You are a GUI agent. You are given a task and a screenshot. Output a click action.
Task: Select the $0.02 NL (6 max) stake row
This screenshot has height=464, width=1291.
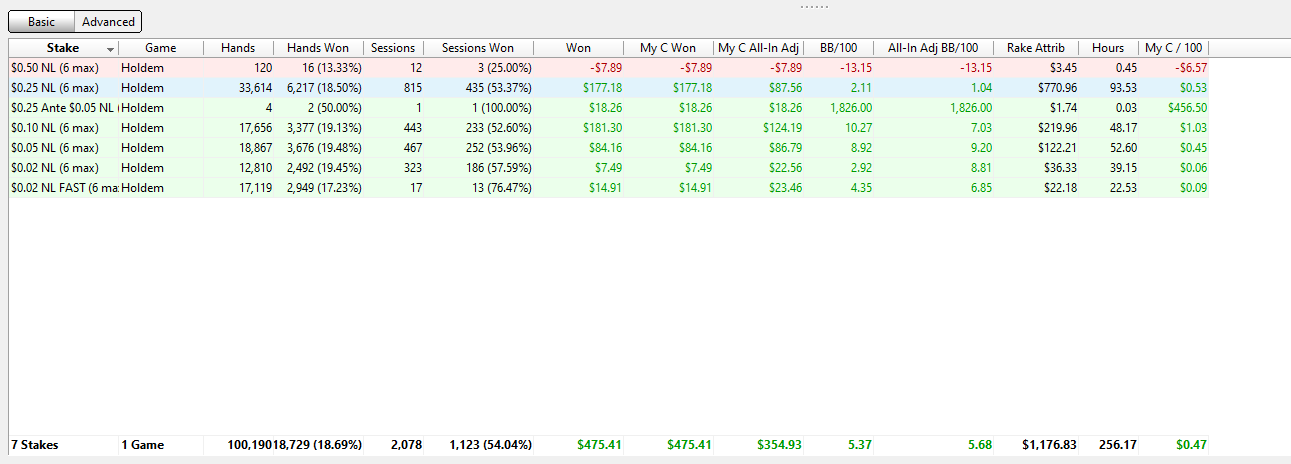(x=609, y=168)
